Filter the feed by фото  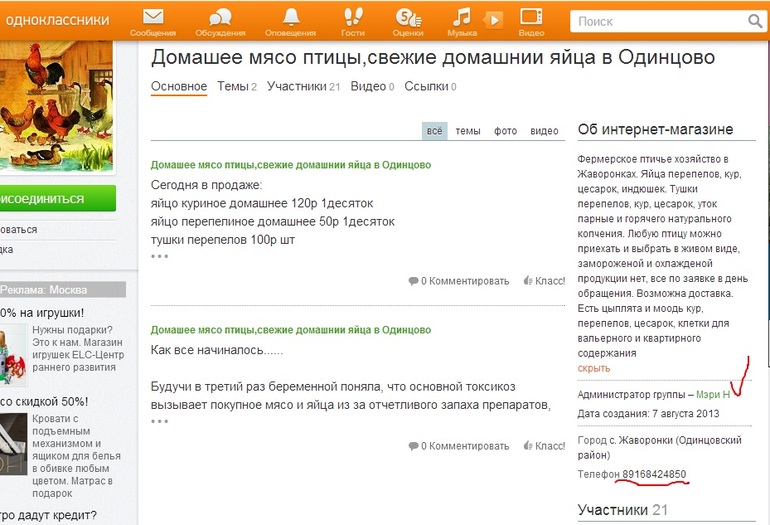[506, 131]
